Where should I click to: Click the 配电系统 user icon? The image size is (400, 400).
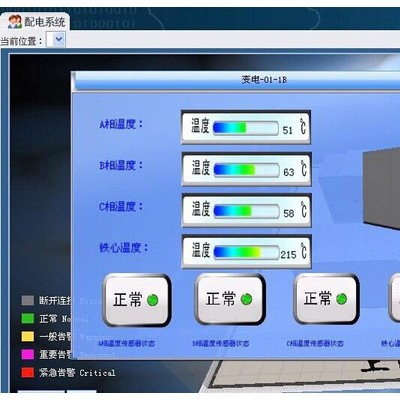click(14, 22)
